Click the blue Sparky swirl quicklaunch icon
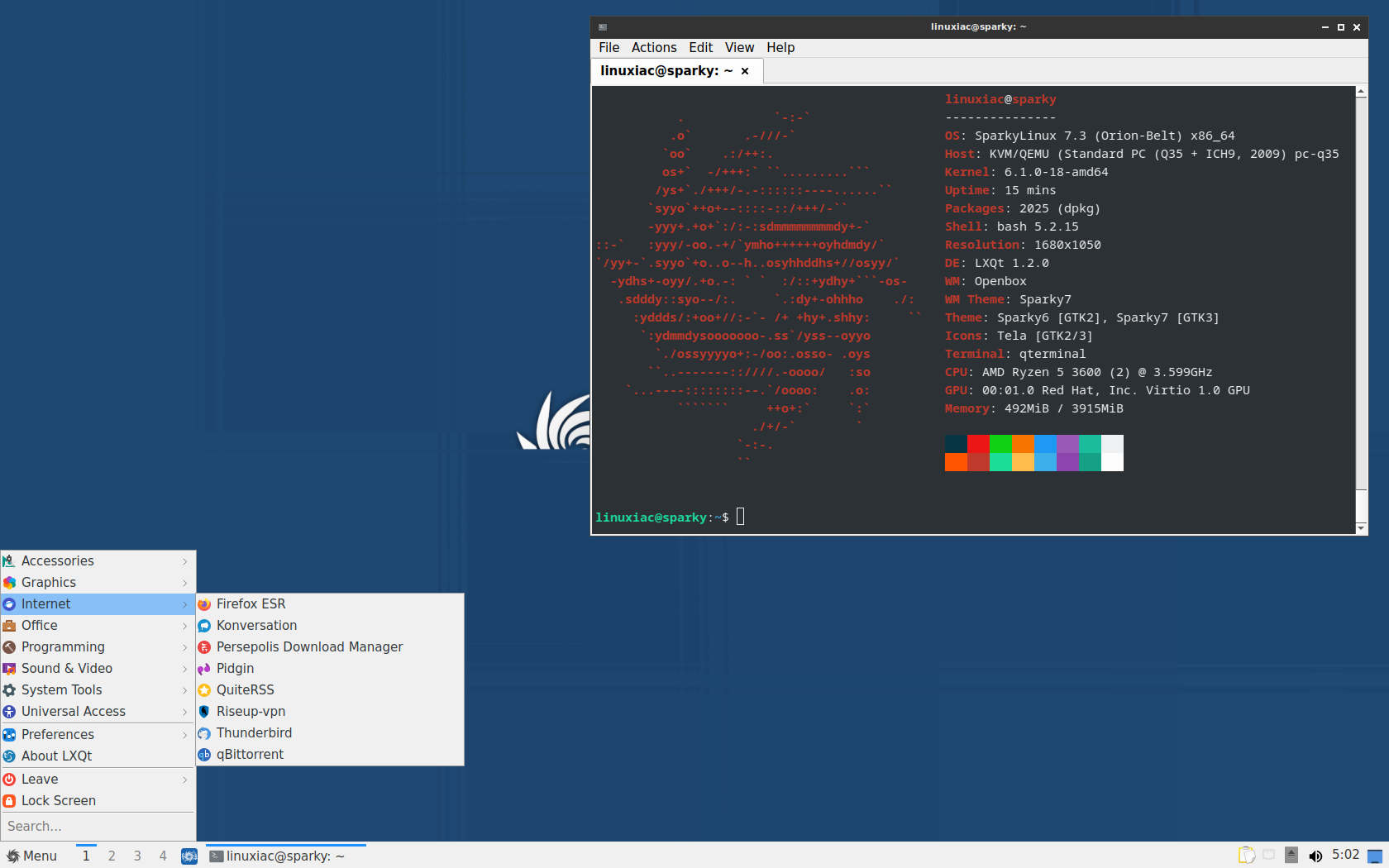The width and height of the screenshot is (1389, 868). click(189, 856)
